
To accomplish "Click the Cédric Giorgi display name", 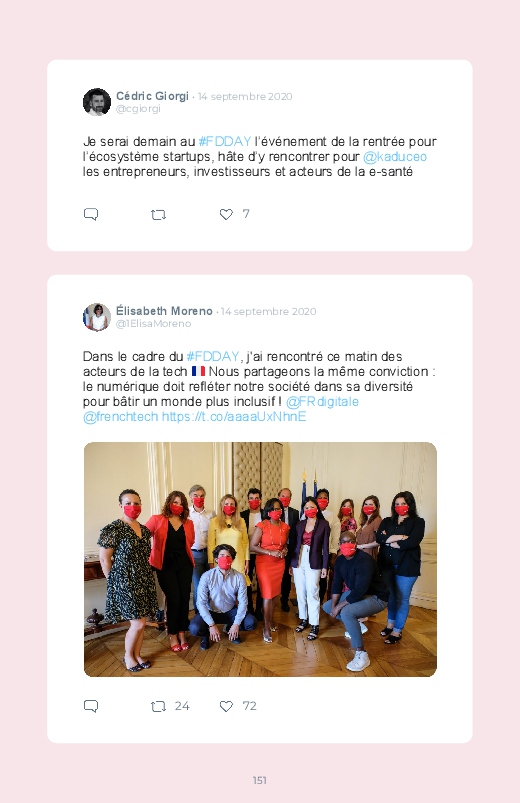I will click(x=152, y=96).
